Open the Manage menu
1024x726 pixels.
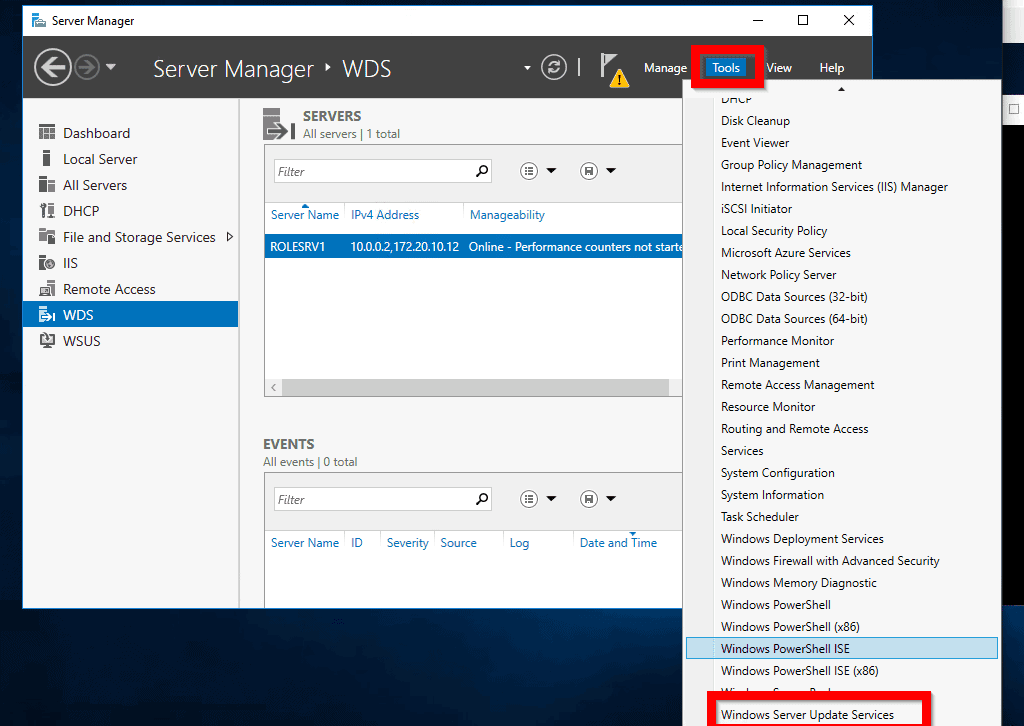pyautogui.click(x=665, y=68)
